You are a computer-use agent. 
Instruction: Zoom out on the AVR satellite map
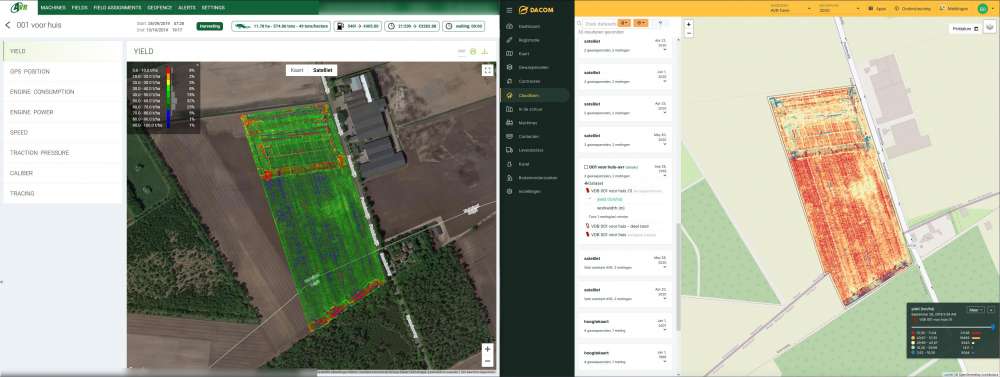487,361
